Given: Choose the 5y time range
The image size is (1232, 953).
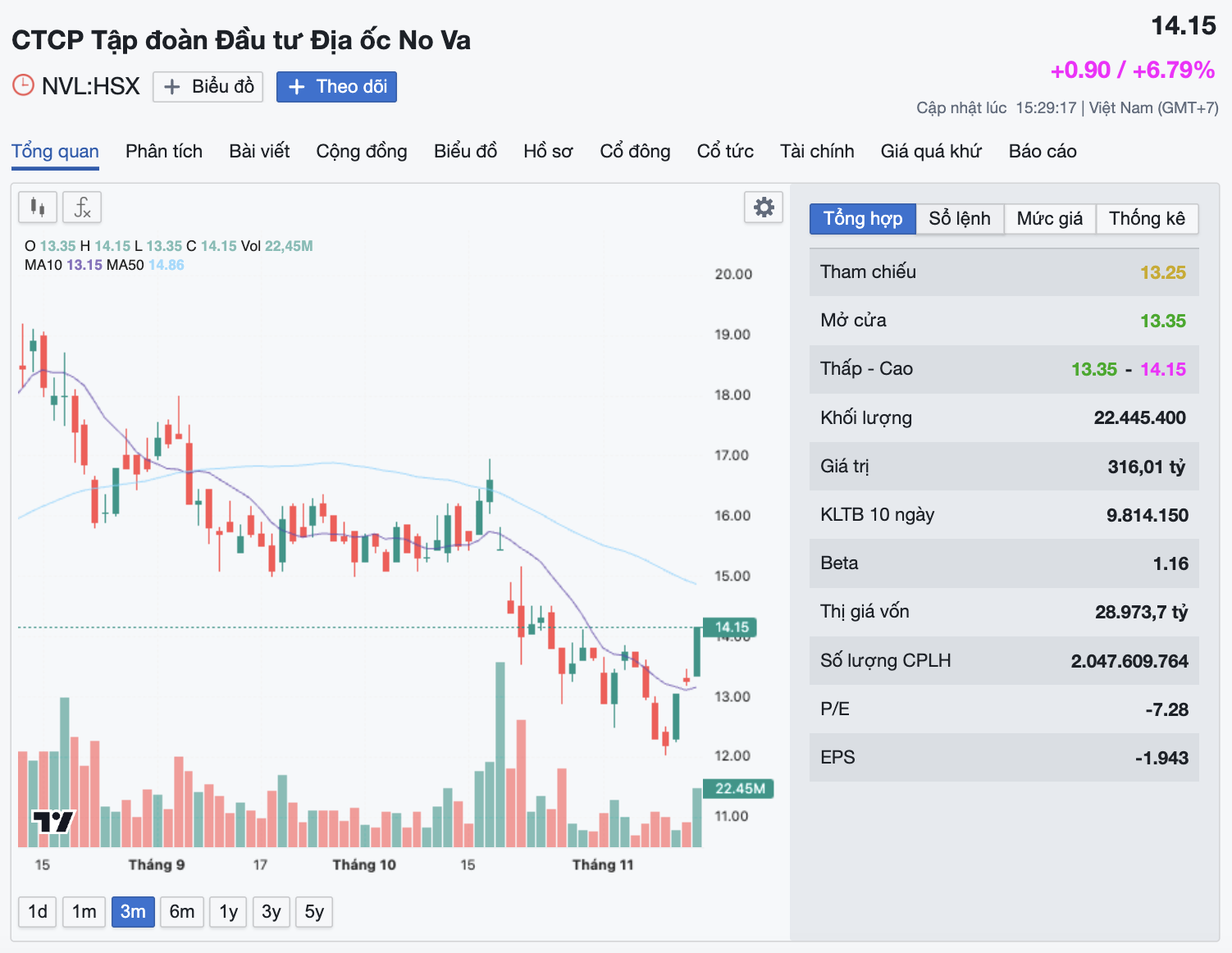Looking at the screenshot, I should click(314, 912).
